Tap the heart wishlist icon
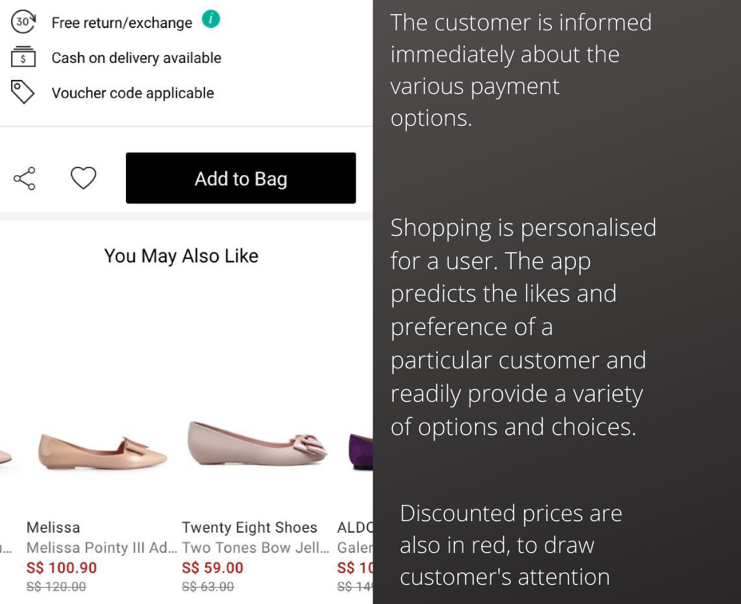 [x=83, y=178]
